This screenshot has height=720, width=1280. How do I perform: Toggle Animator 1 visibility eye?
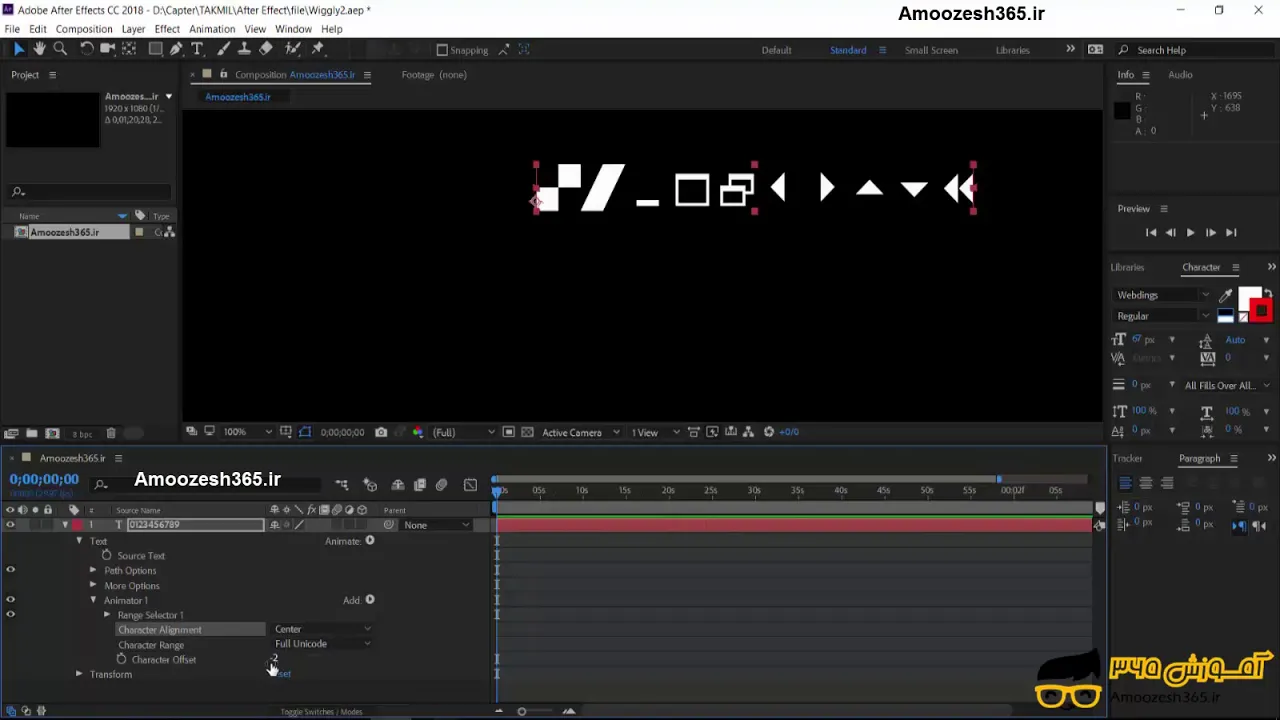pyautogui.click(x=11, y=600)
